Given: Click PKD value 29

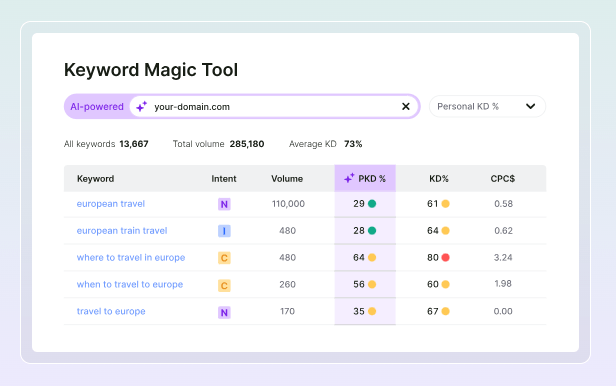Looking at the screenshot, I should click(359, 204).
